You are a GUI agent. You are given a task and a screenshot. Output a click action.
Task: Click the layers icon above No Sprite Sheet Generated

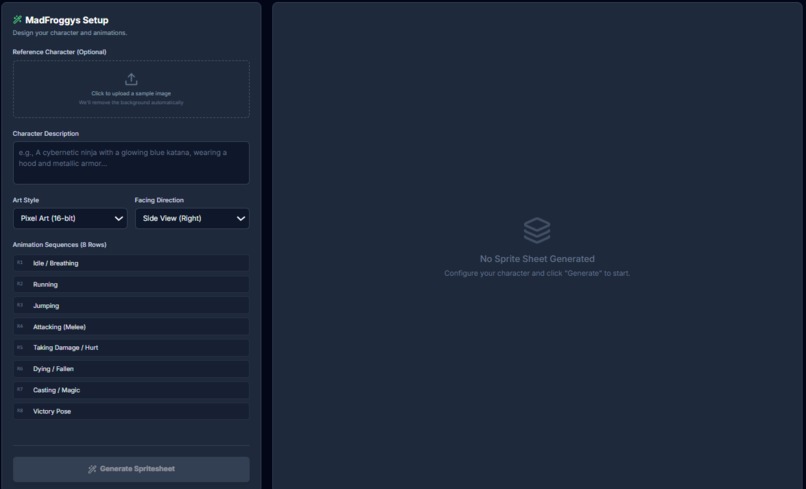click(x=537, y=230)
